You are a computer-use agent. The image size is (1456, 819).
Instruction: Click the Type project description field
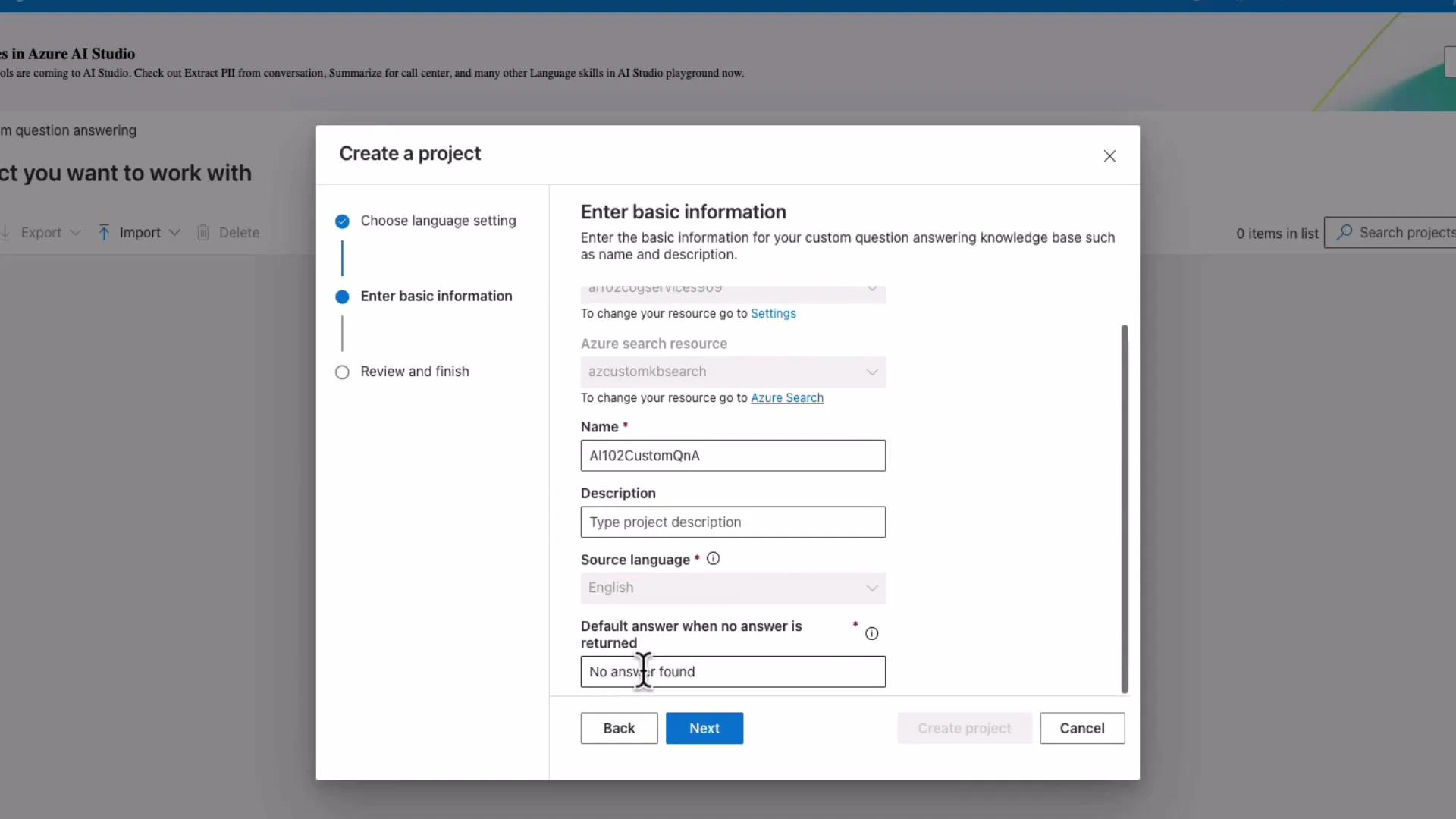pyautogui.click(x=733, y=522)
